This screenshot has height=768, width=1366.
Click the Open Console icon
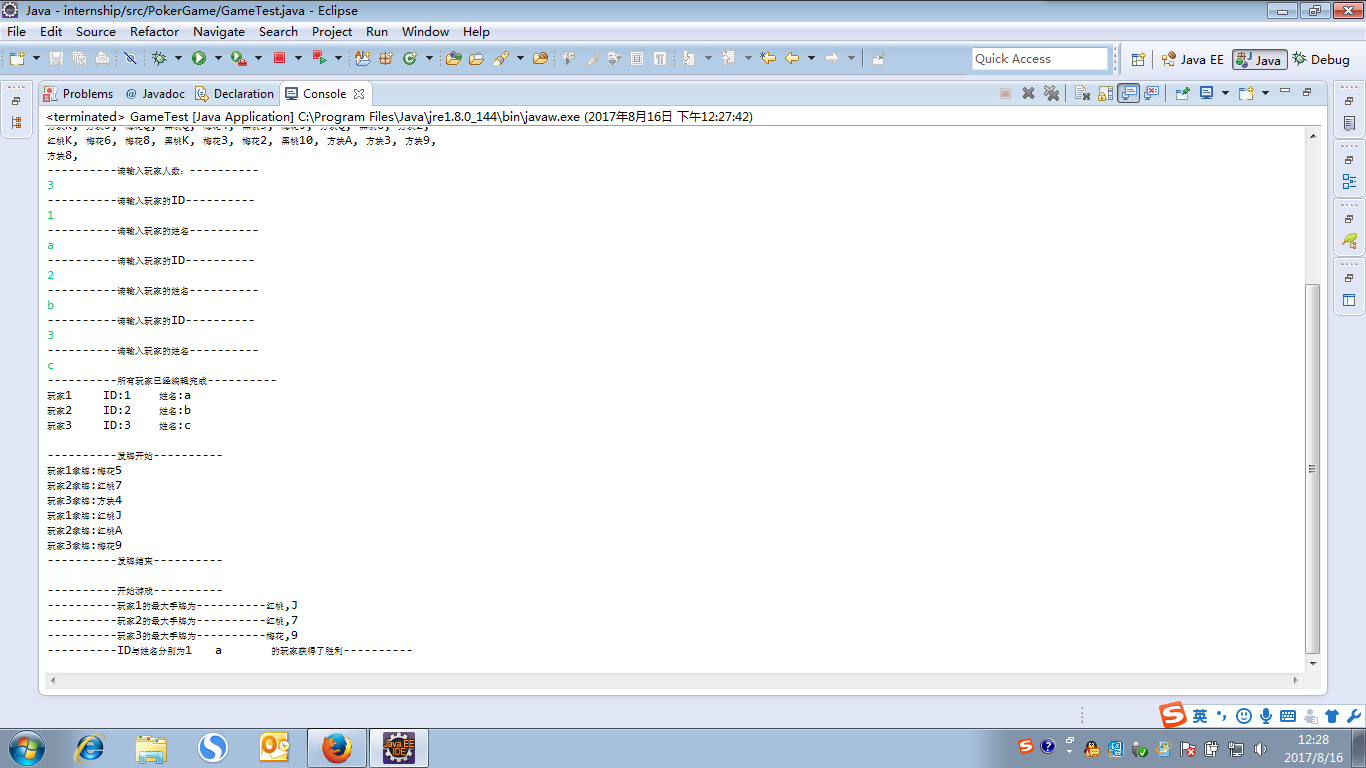[x=1246, y=93]
